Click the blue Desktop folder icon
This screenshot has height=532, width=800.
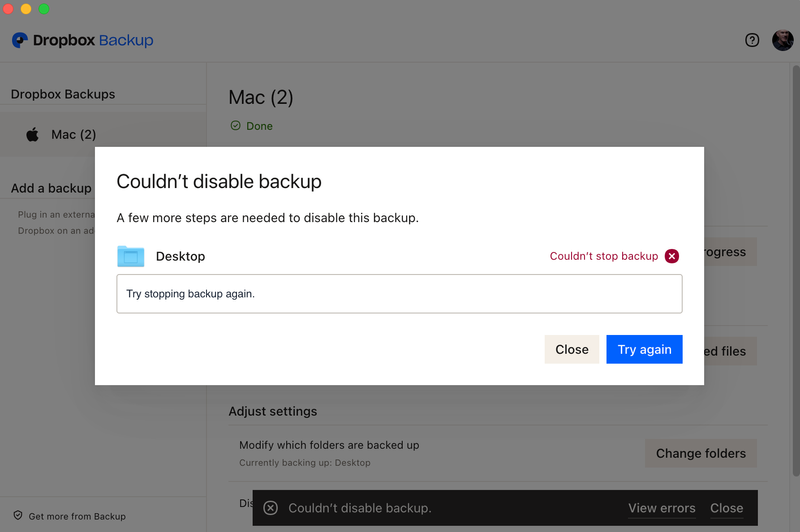click(x=131, y=256)
